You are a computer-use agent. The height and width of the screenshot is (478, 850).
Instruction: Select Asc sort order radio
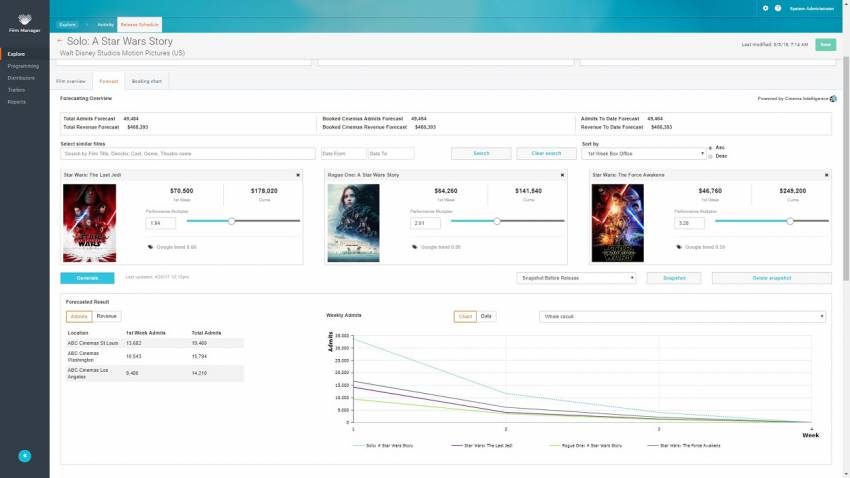click(x=710, y=148)
